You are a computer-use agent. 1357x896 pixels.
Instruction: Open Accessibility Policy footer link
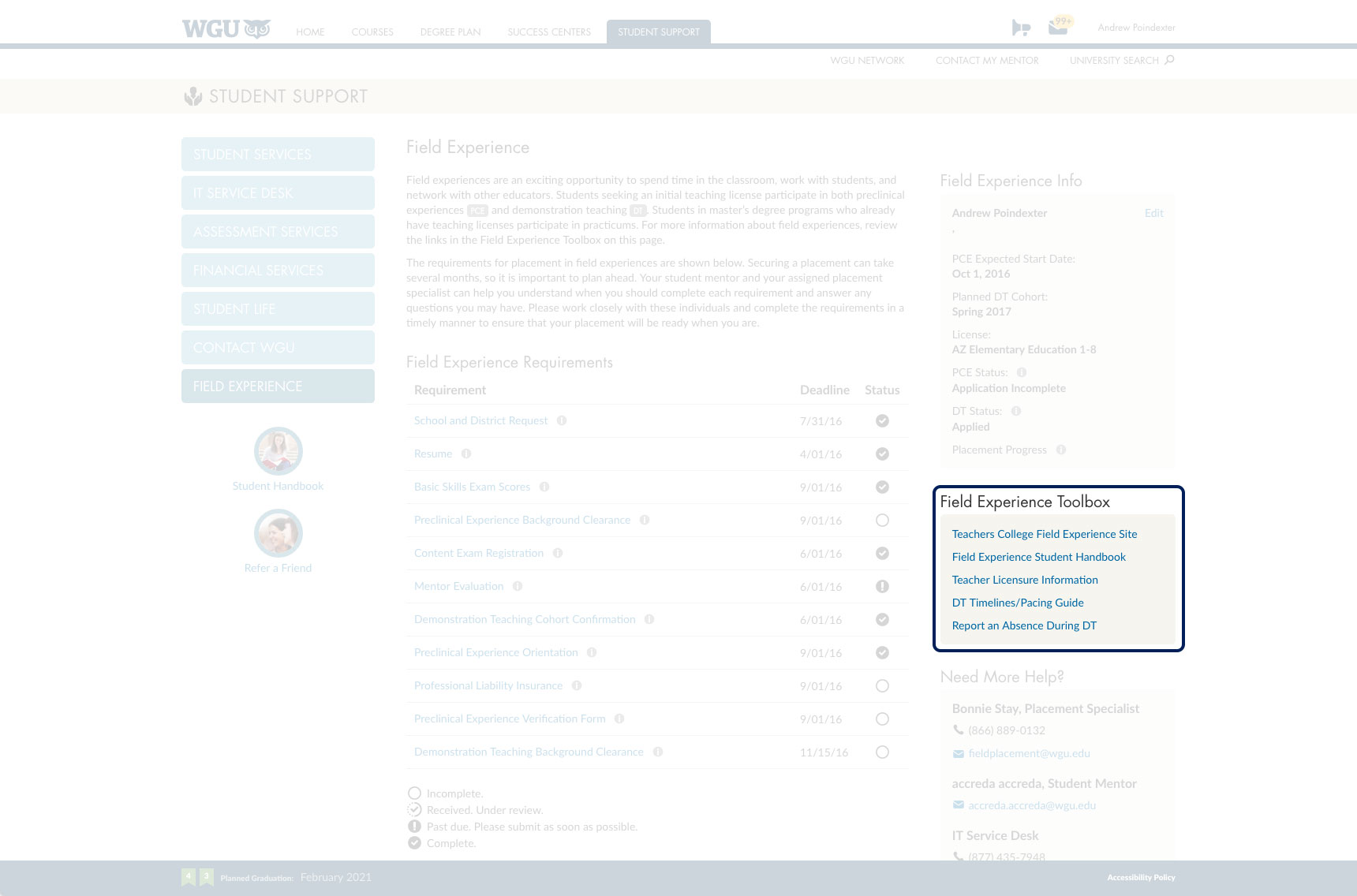coord(1141,877)
